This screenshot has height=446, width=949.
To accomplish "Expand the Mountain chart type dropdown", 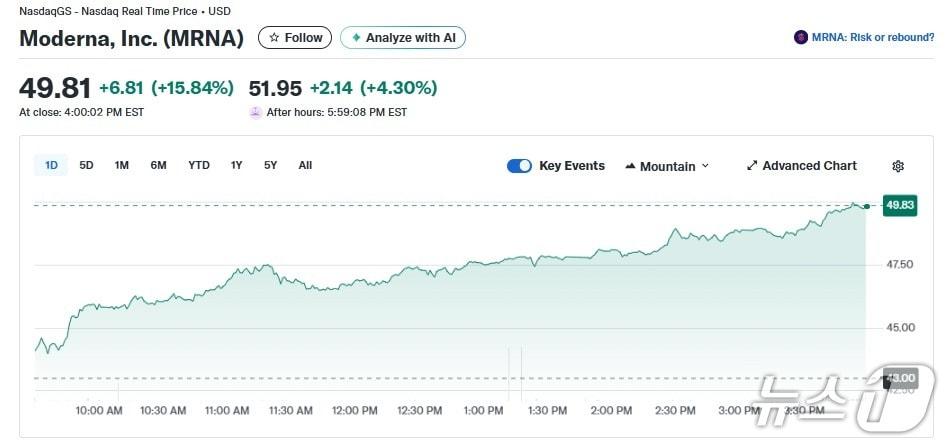I will pyautogui.click(x=705, y=166).
